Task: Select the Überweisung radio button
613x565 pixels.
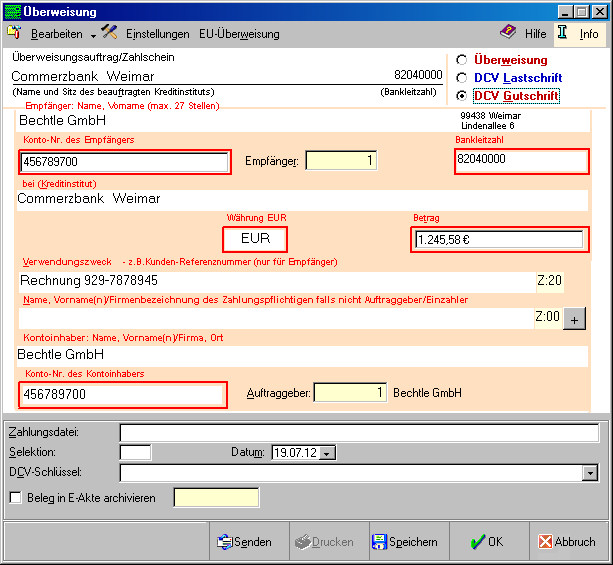Action: click(461, 60)
